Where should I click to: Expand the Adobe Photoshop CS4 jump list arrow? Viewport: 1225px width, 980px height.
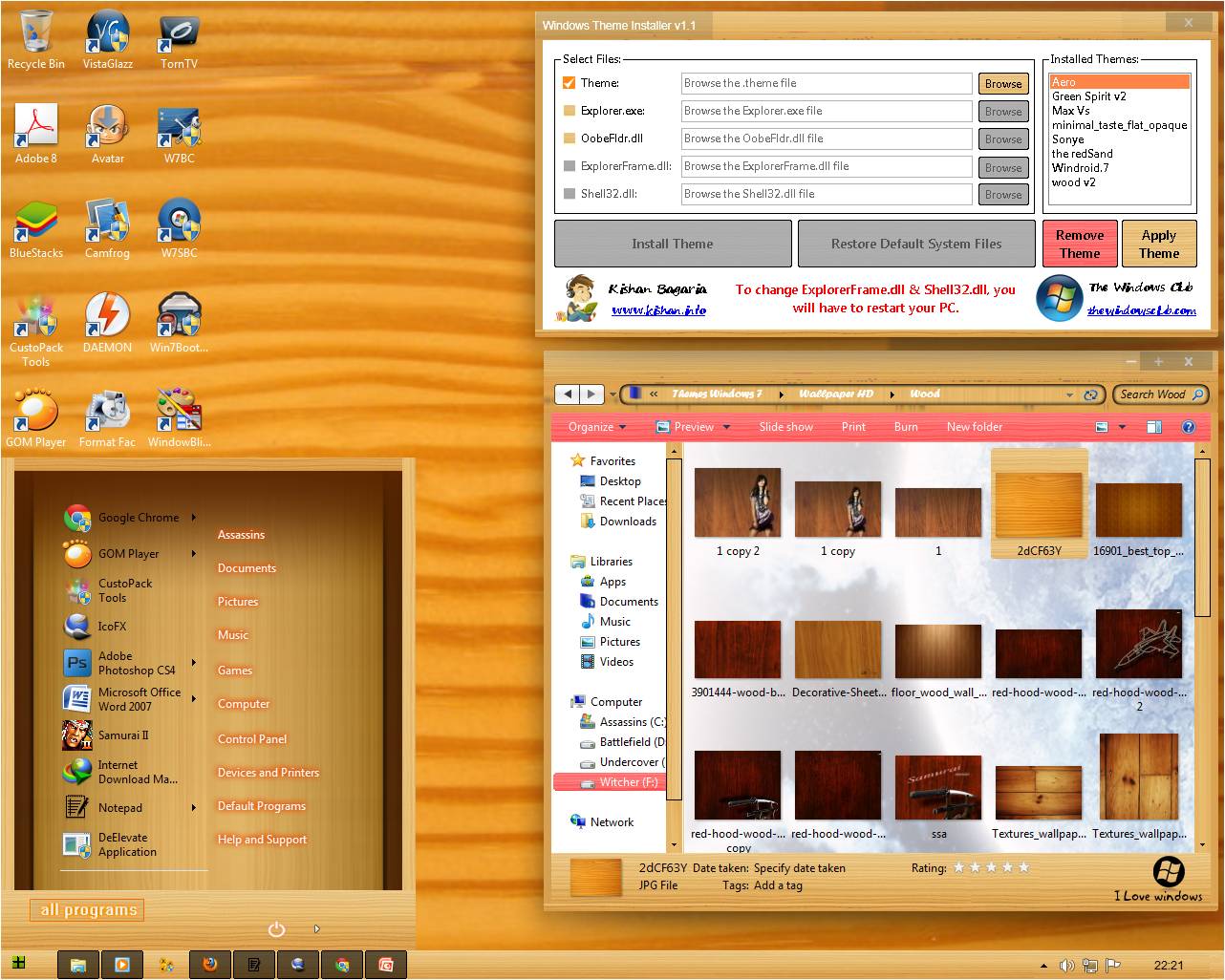(x=193, y=663)
